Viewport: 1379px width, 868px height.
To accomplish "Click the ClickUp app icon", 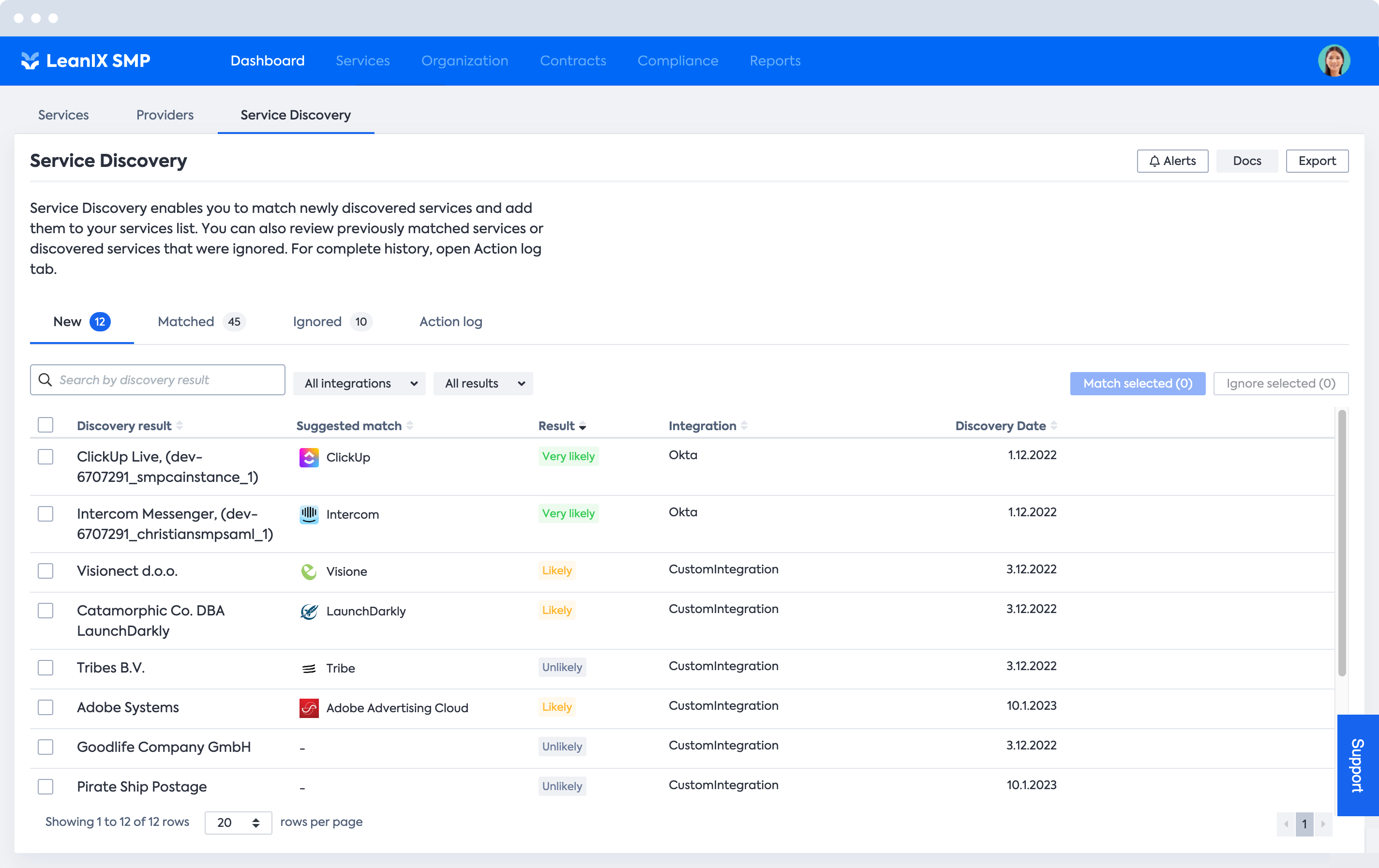I will [309, 458].
